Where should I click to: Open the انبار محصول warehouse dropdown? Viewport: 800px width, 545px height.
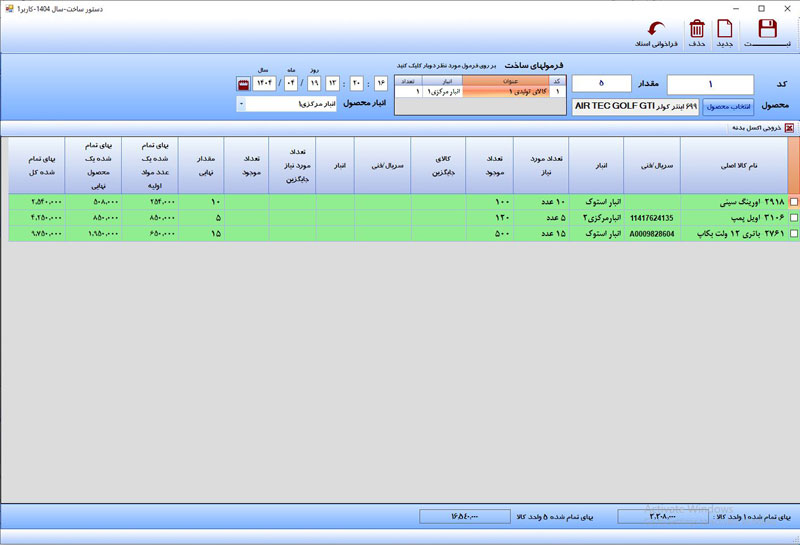[x=242, y=104]
